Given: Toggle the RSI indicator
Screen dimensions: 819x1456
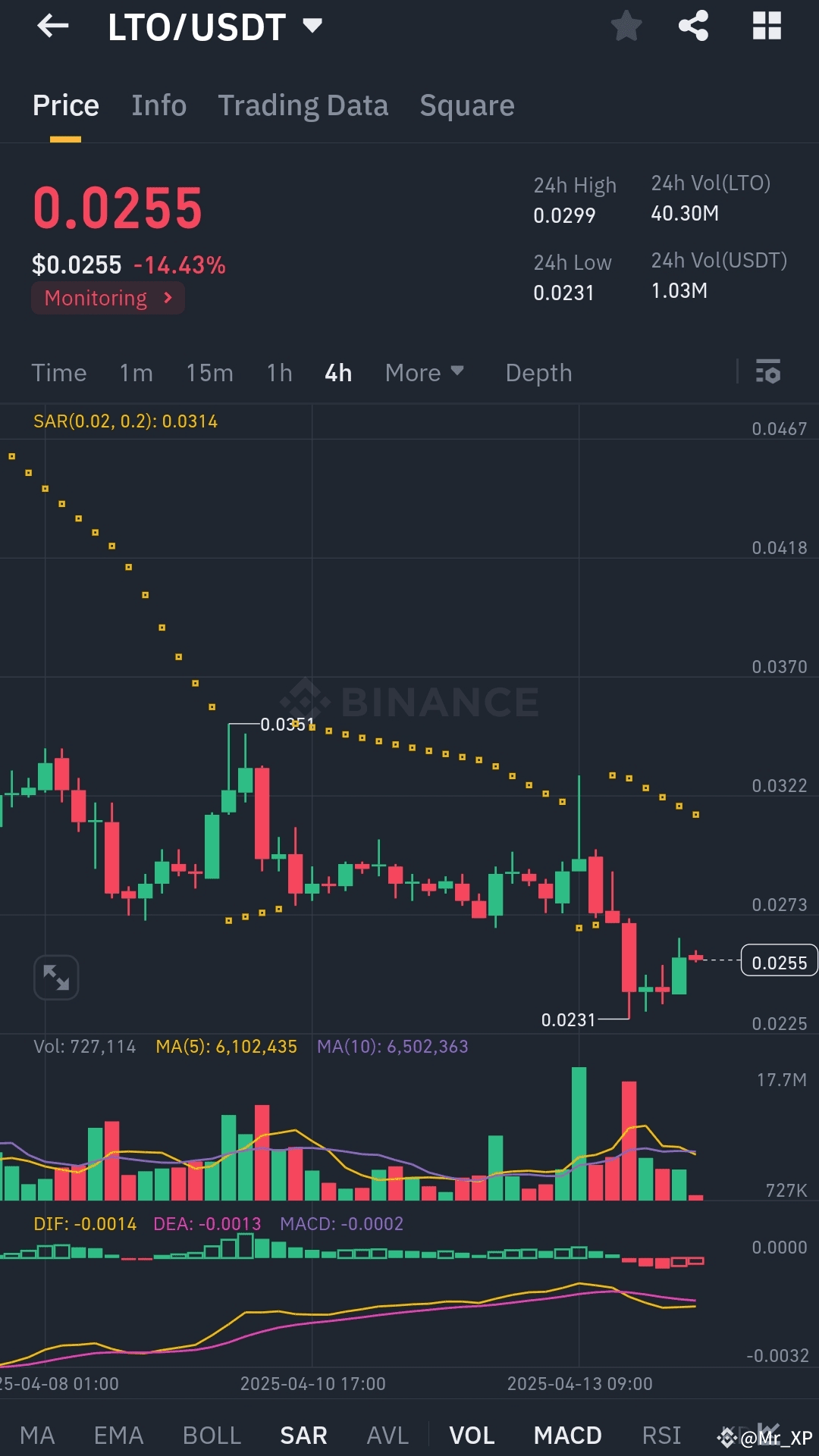Looking at the screenshot, I should coord(661,1435).
